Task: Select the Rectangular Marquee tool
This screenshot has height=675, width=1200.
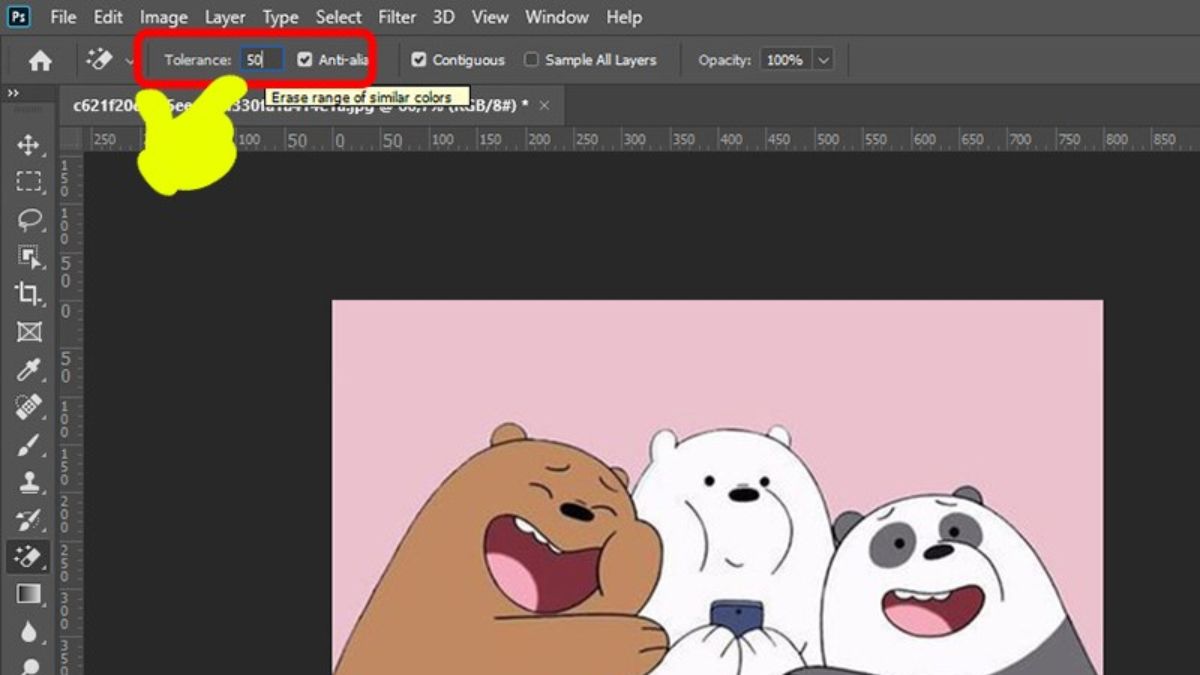Action: pyautogui.click(x=28, y=182)
